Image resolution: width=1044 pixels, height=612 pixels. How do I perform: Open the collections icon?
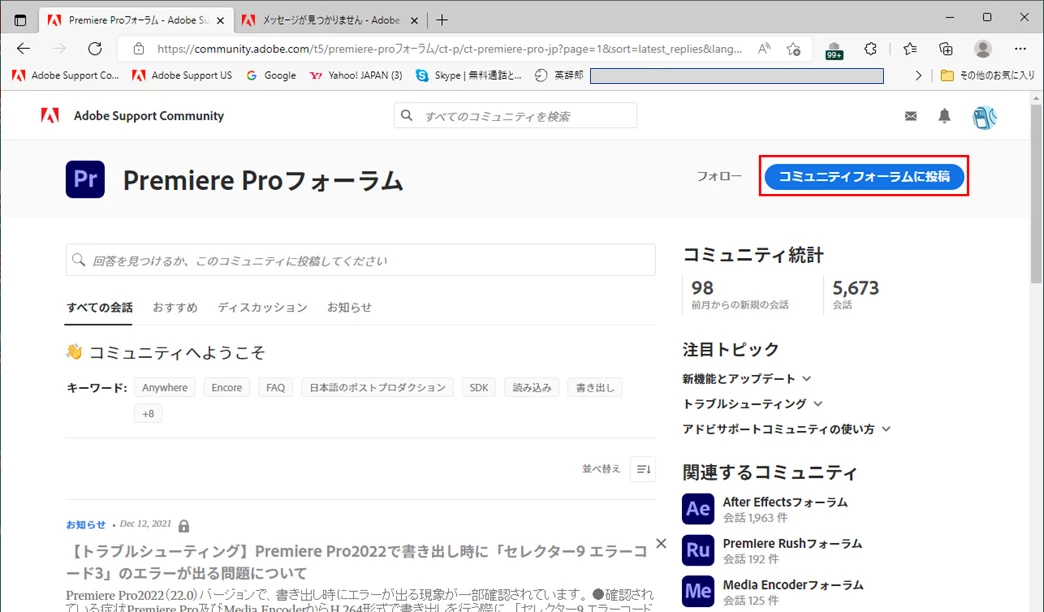(945, 49)
